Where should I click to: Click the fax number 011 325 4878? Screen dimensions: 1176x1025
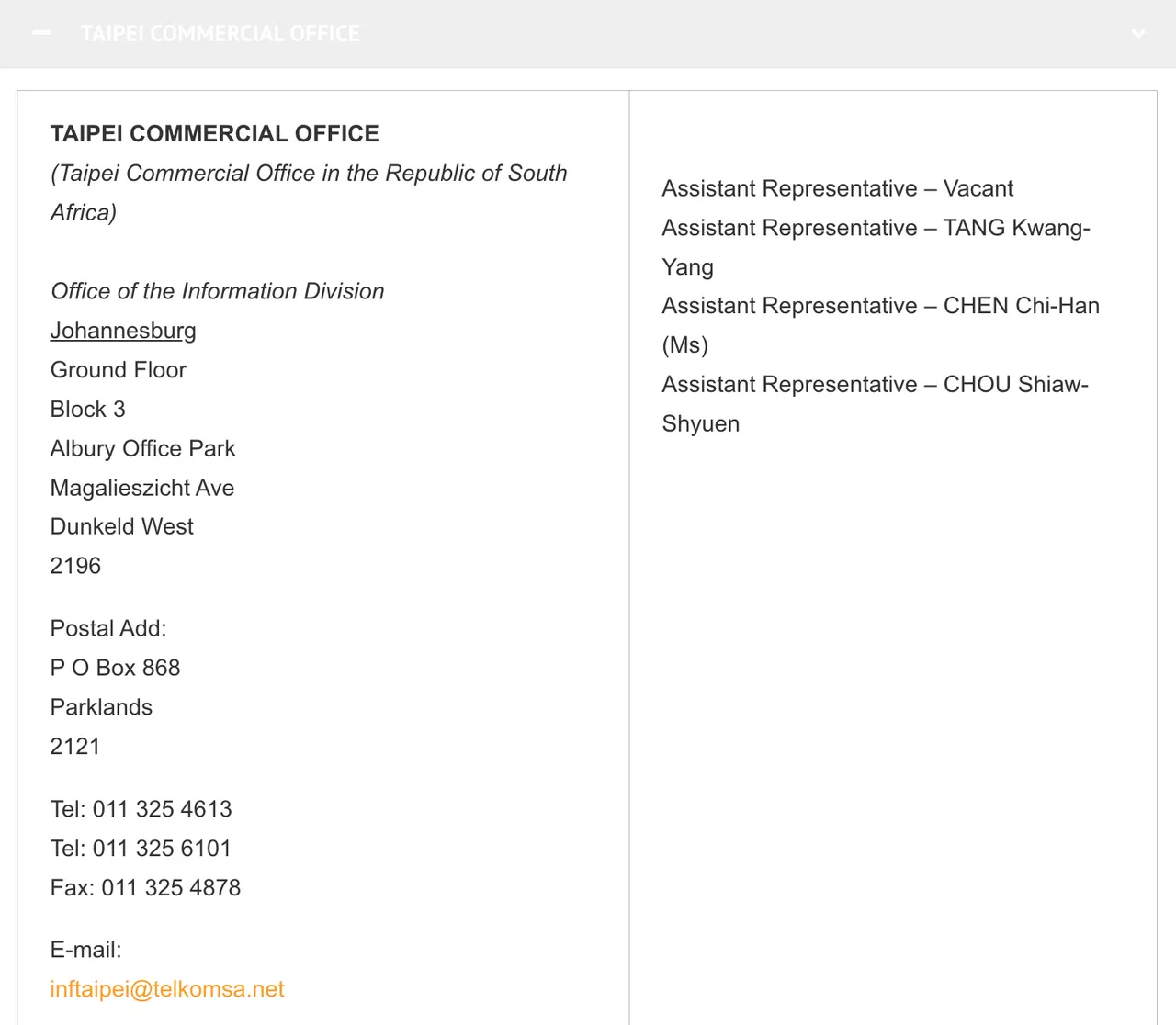point(171,888)
